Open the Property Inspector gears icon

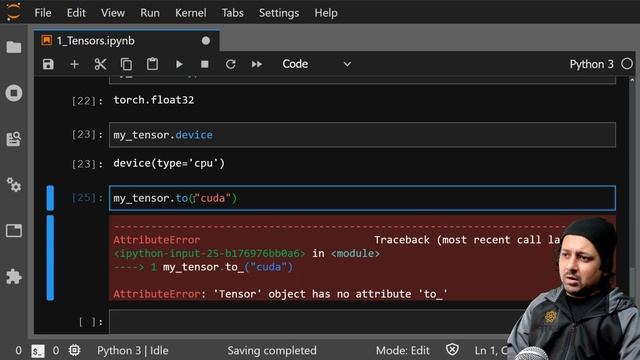point(14,185)
